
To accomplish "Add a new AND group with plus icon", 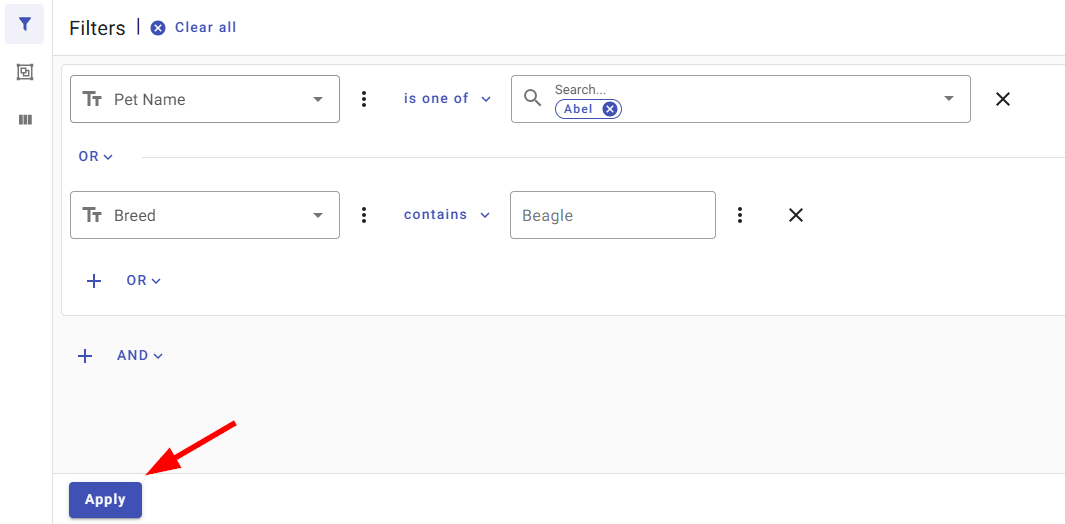I will (85, 356).
